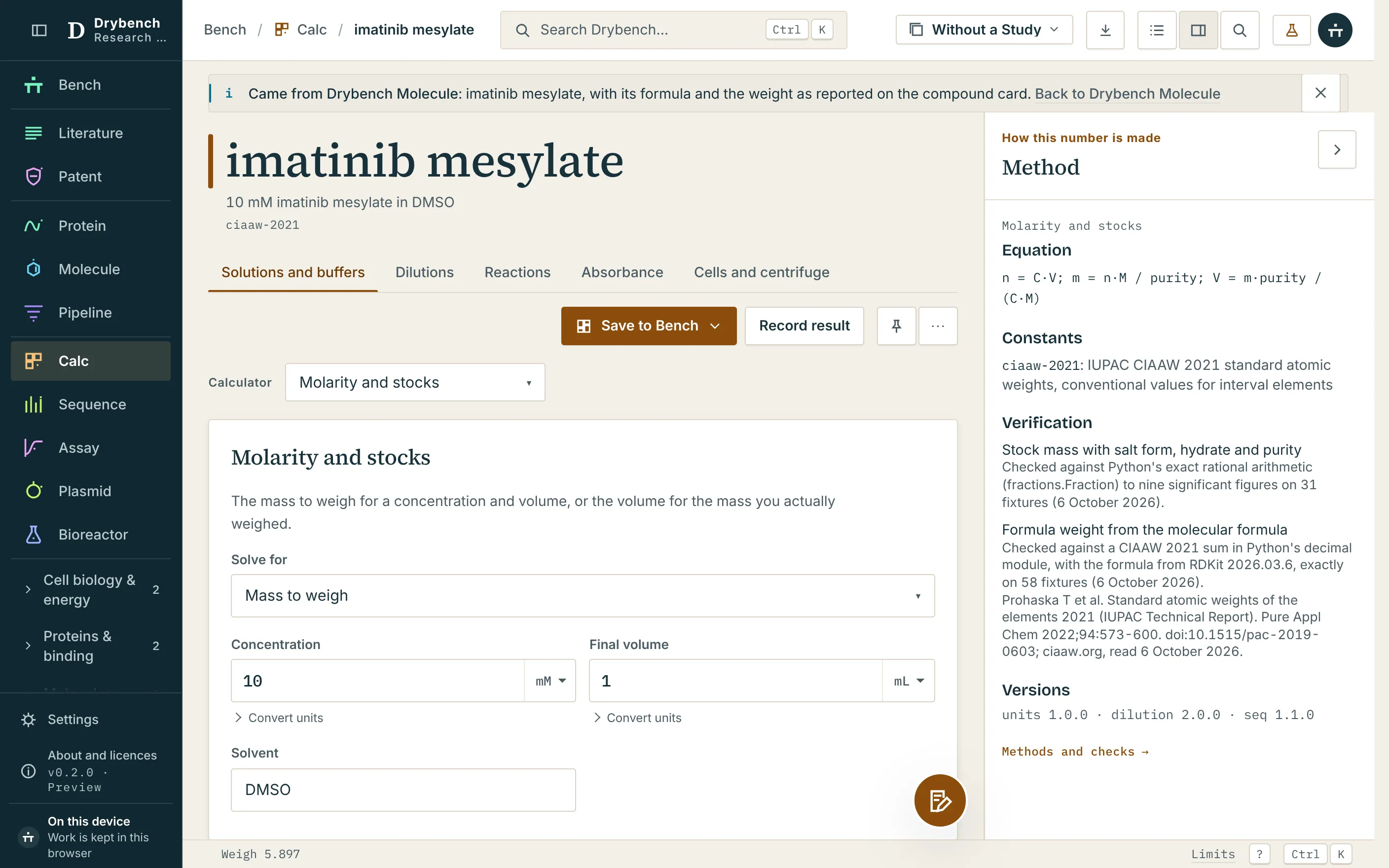Collapse the left sidebar panel icon
This screenshot has height=868, width=1389.
[39, 30]
